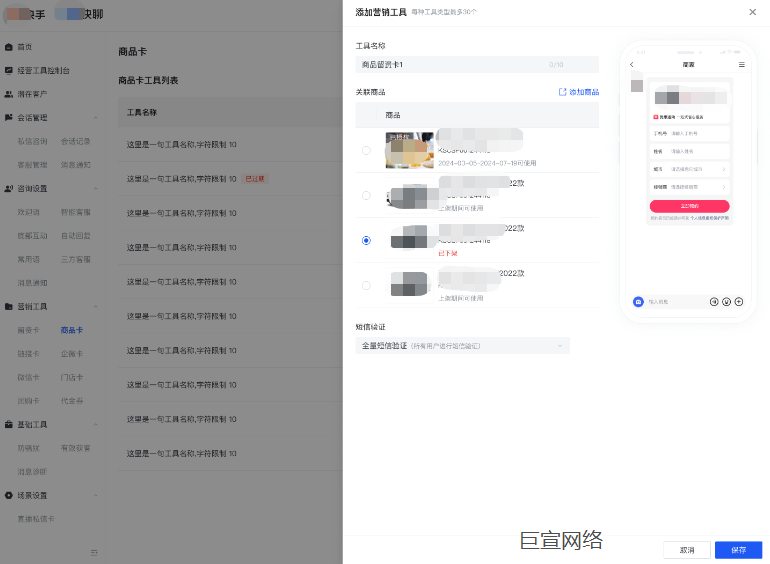This screenshot has height=564, width=770.
Task: Switch to 留资卡 in sidebar
Action: [28, 330]
